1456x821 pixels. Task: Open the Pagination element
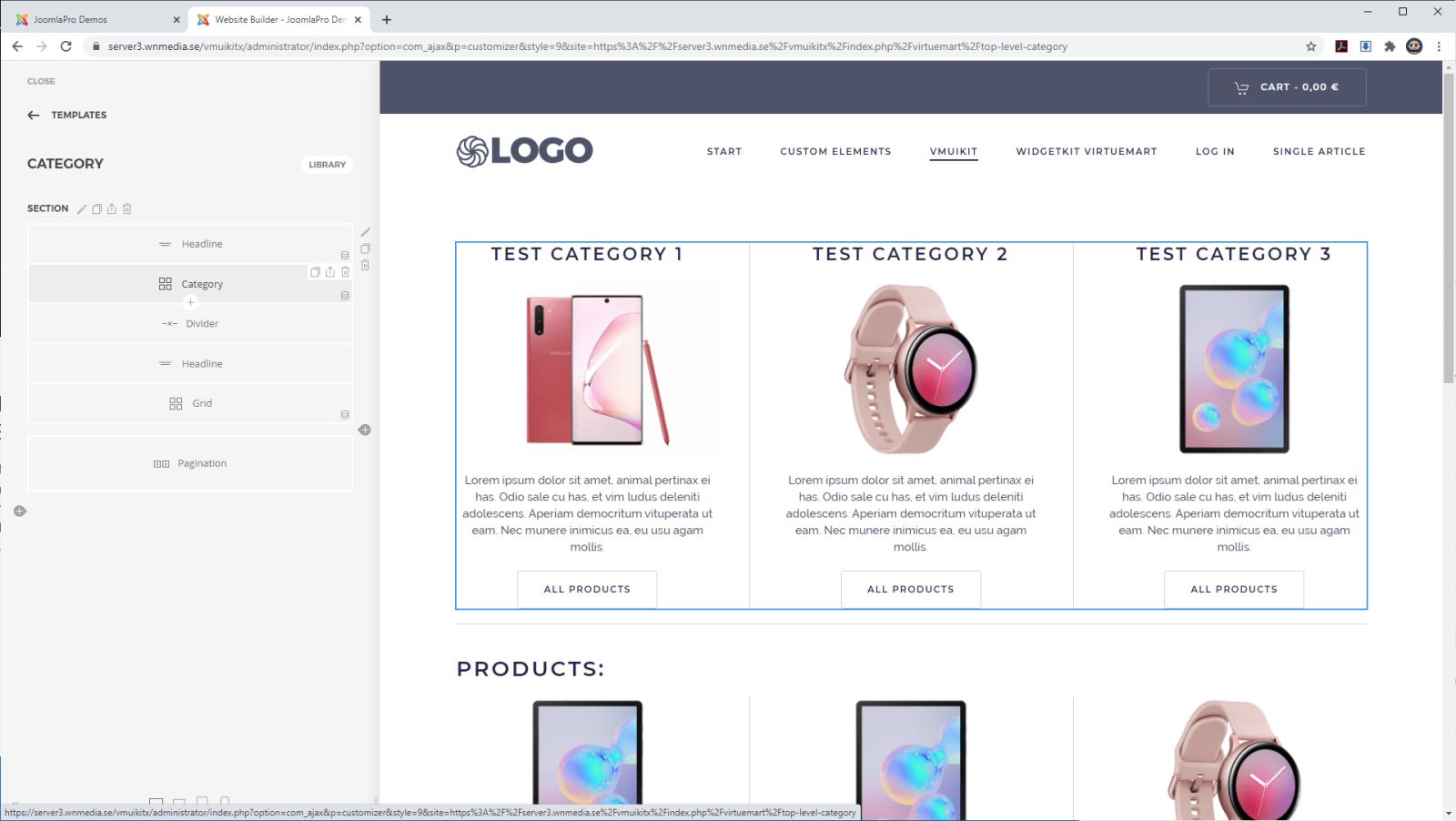pos(190,463)
